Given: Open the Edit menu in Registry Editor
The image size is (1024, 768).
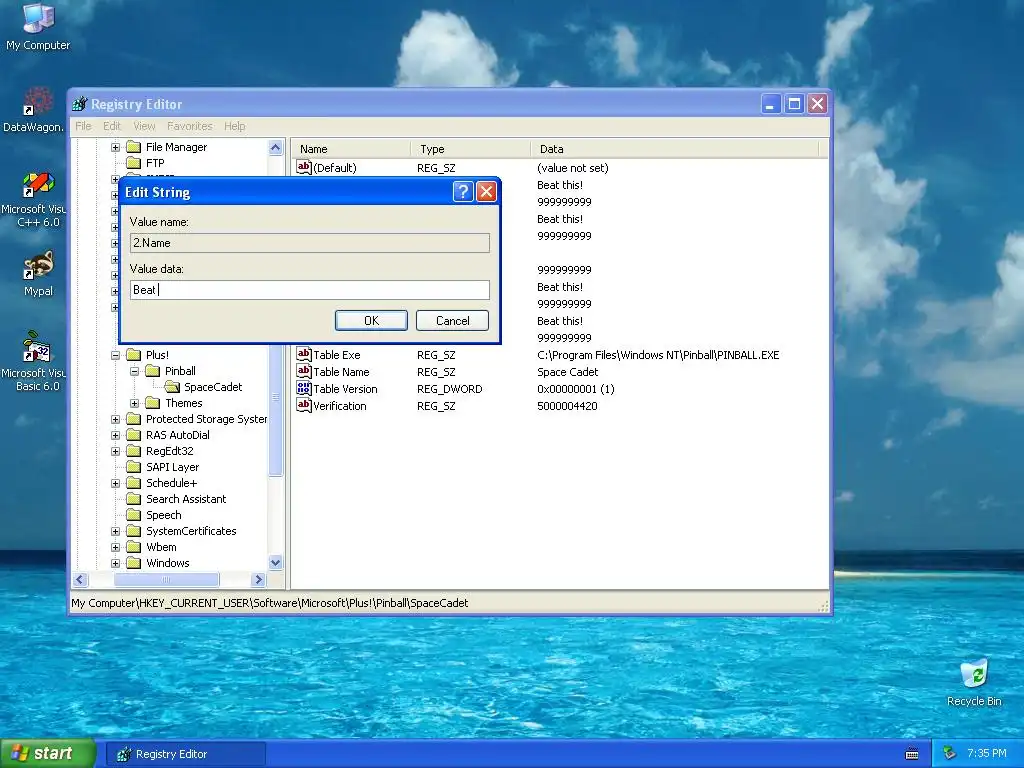Looking at the screenshot, I should click(112, 126).
